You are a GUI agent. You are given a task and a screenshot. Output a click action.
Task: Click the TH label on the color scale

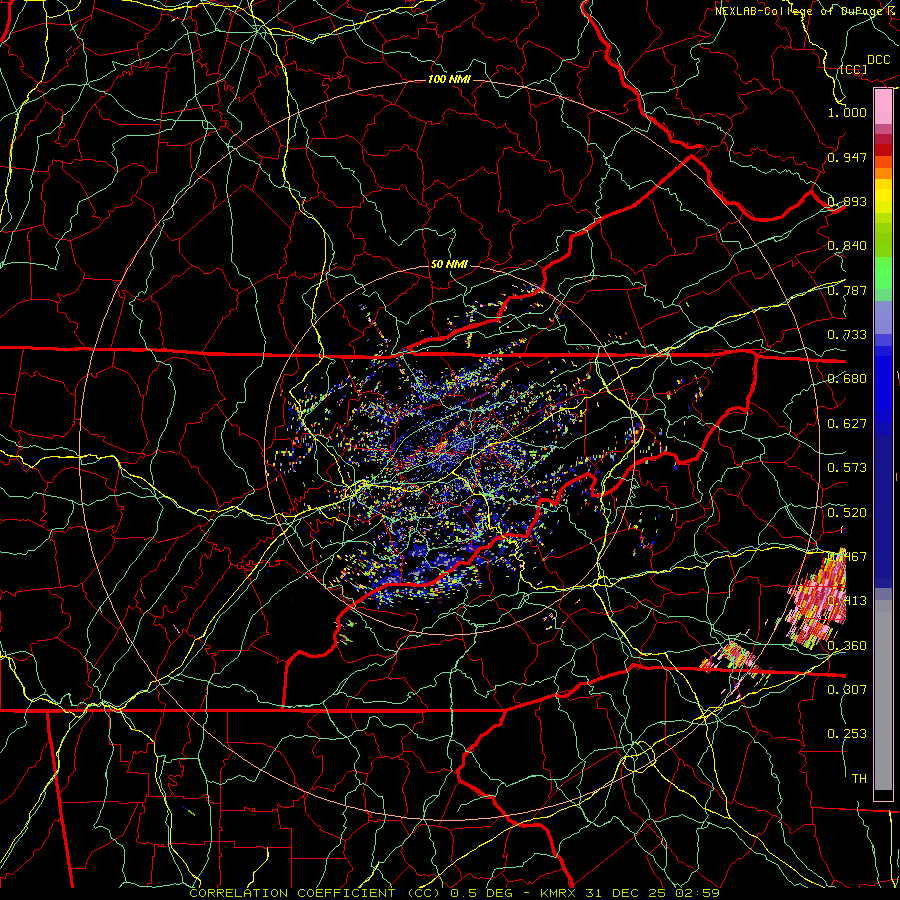tap(859, 779)
